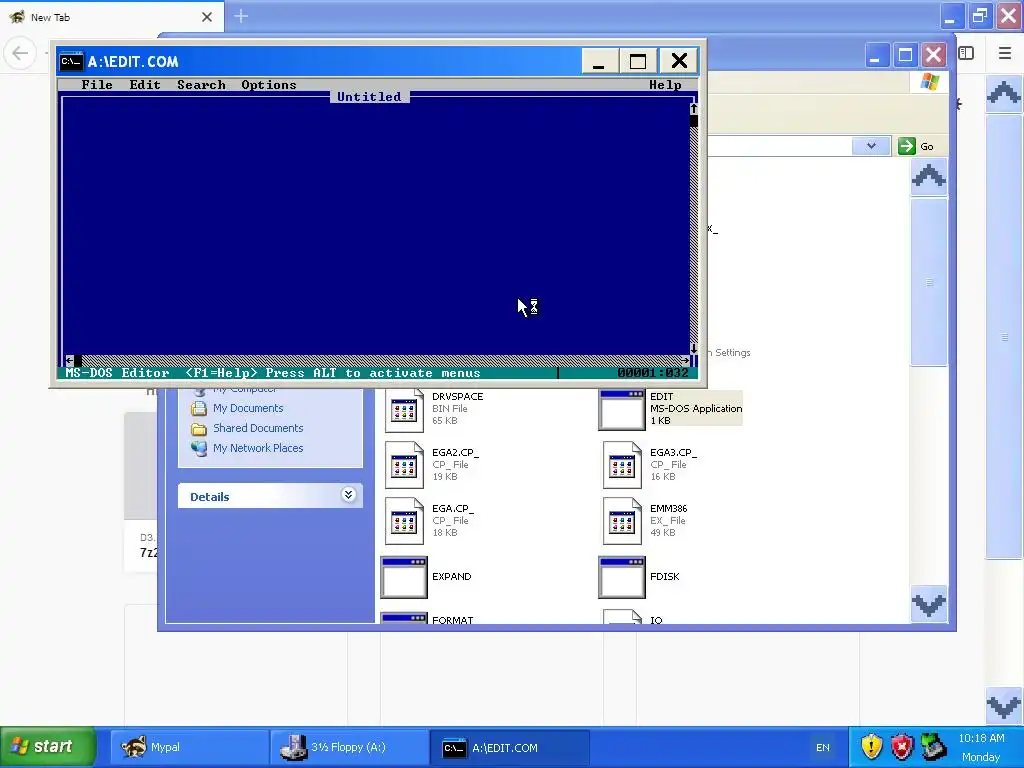Click the editor horizontal scrollbar left arrow
Viewport: 1024px width, 768px height.
click(x=69, y=360)
